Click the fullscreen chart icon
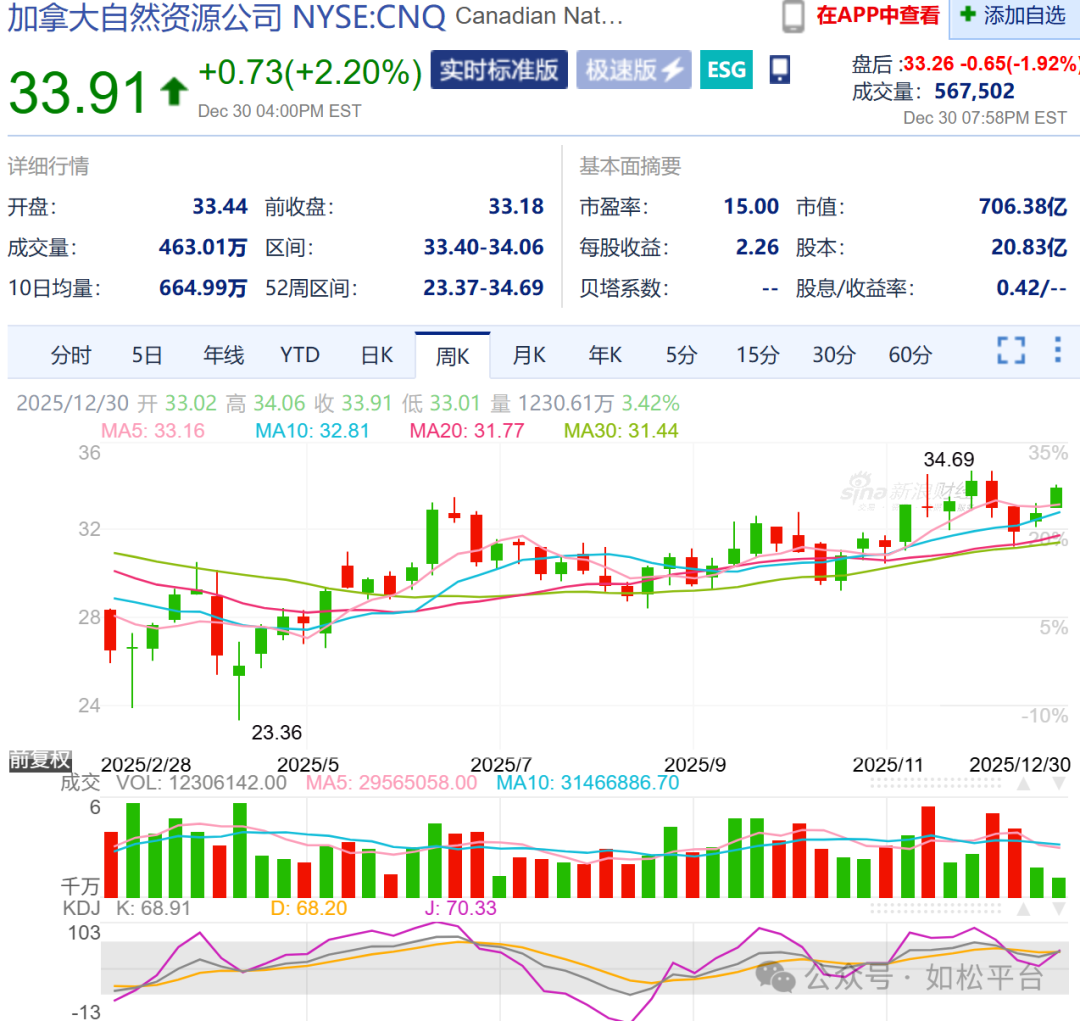 coord(1011,351)
